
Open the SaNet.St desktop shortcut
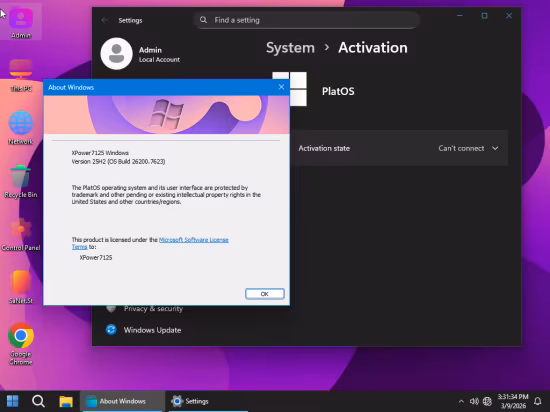[x=21, y=287]
